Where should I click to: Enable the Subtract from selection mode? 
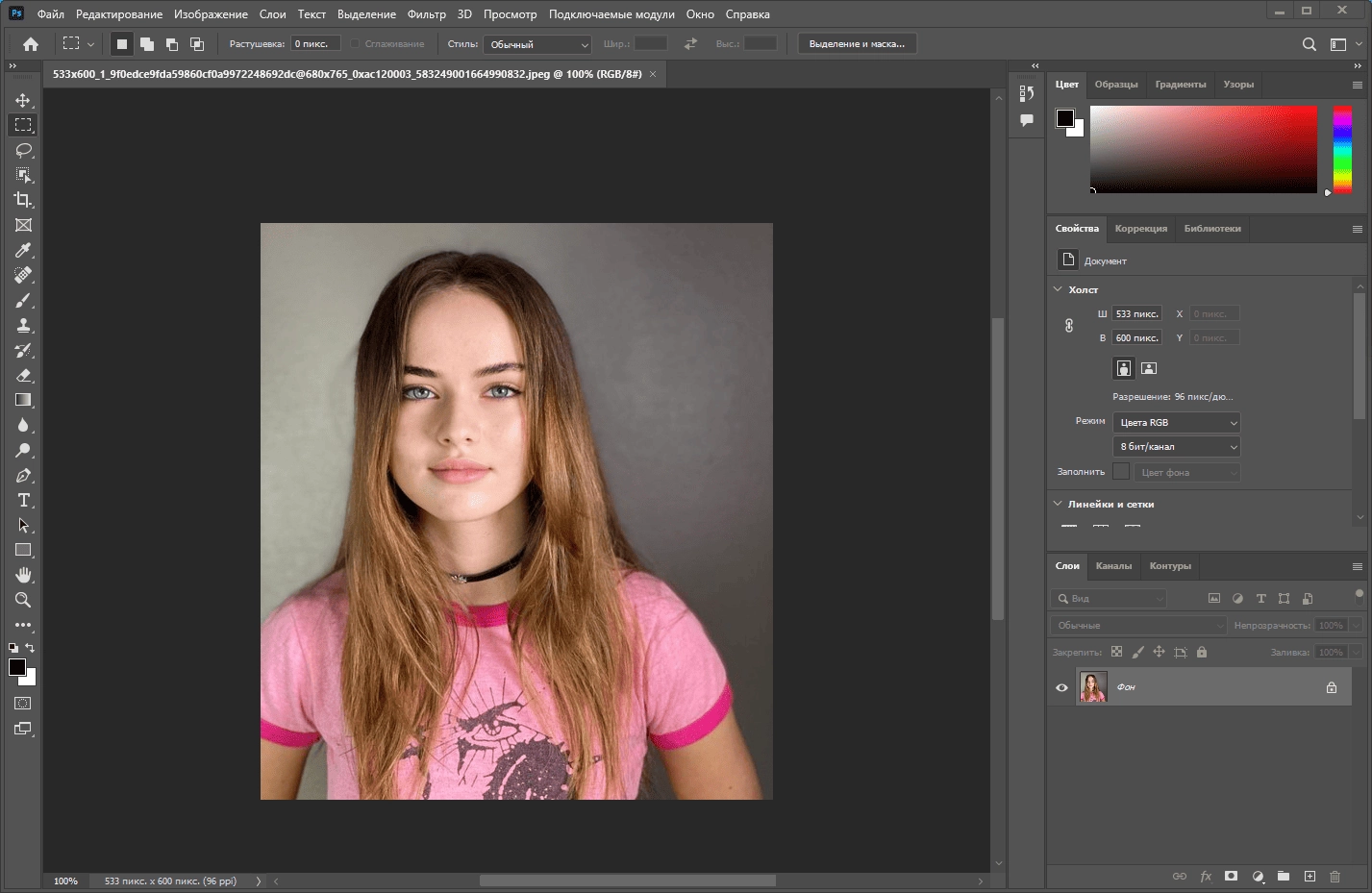click(x=171, y=44)
